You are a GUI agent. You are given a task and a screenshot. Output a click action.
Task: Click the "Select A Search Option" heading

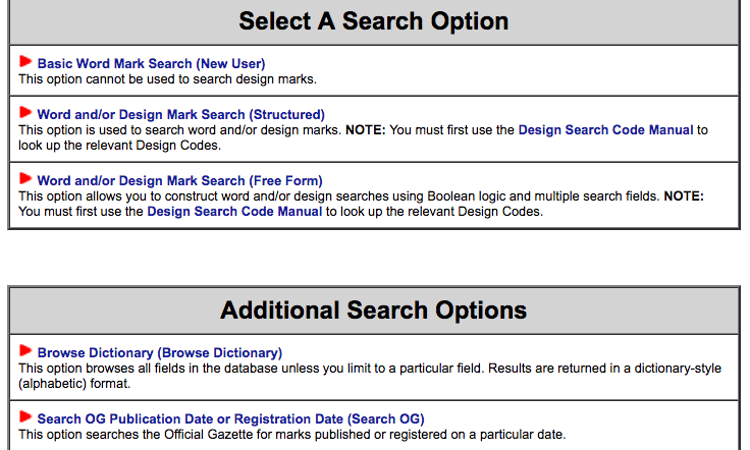[374, 21]
